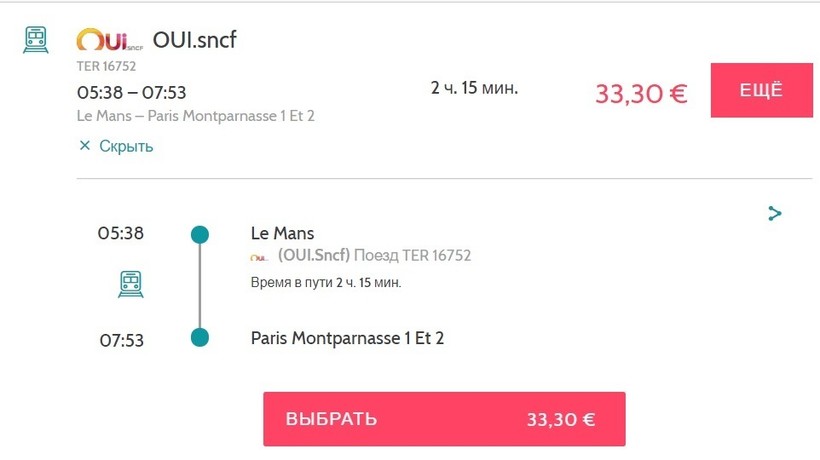The height and width of the screenshot is (460, 820).
Task: Click the (OUI.Sncf) Поезд TER 16752 label
Action: coord(374,256)
